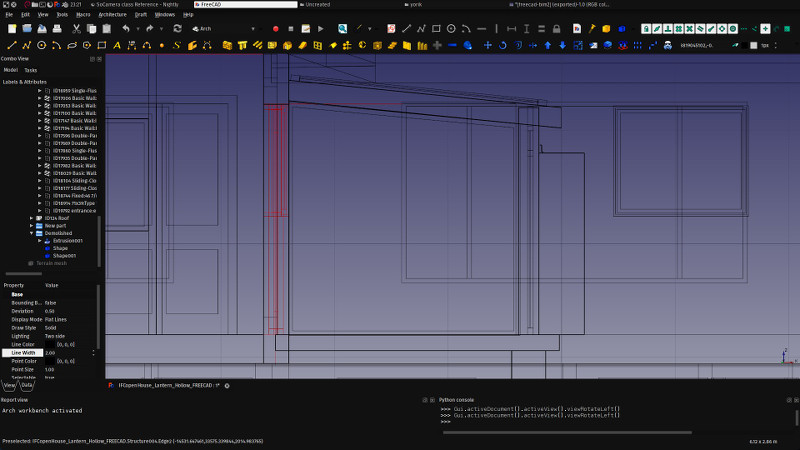
Task: Click the Undo arrow icon
Action: [125, 29]
